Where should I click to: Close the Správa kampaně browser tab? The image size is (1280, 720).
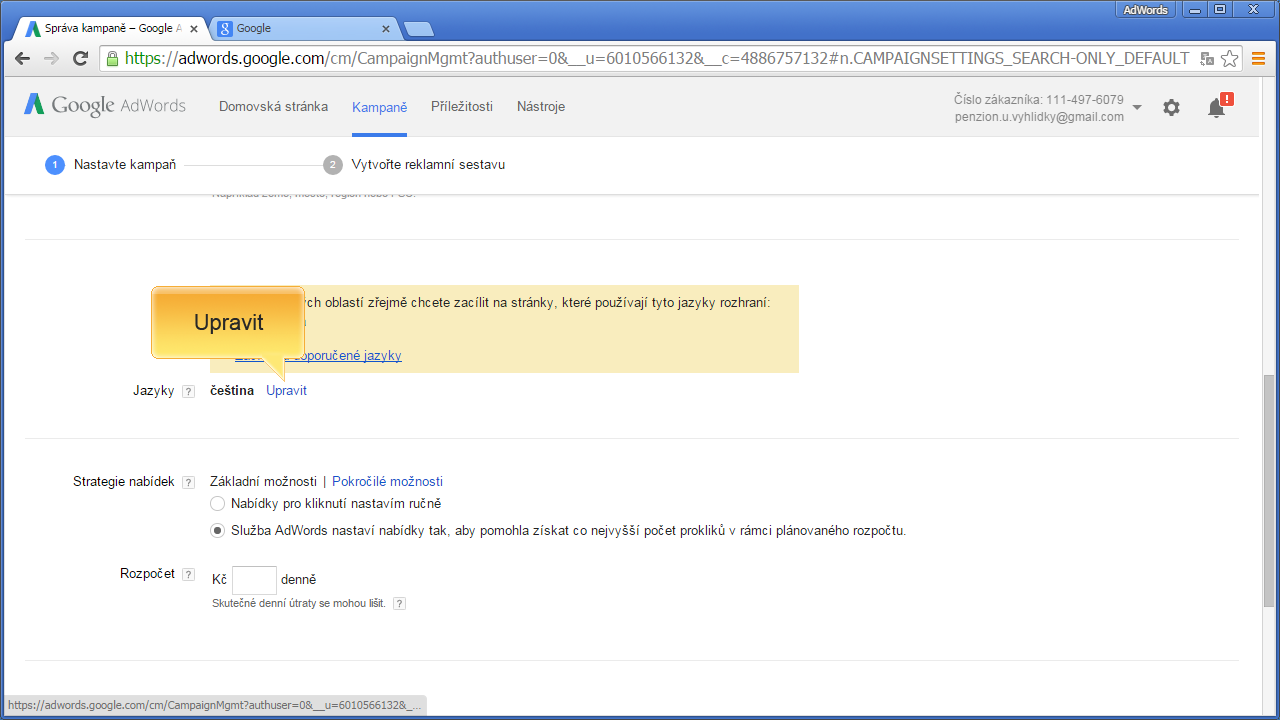point(194,29)
